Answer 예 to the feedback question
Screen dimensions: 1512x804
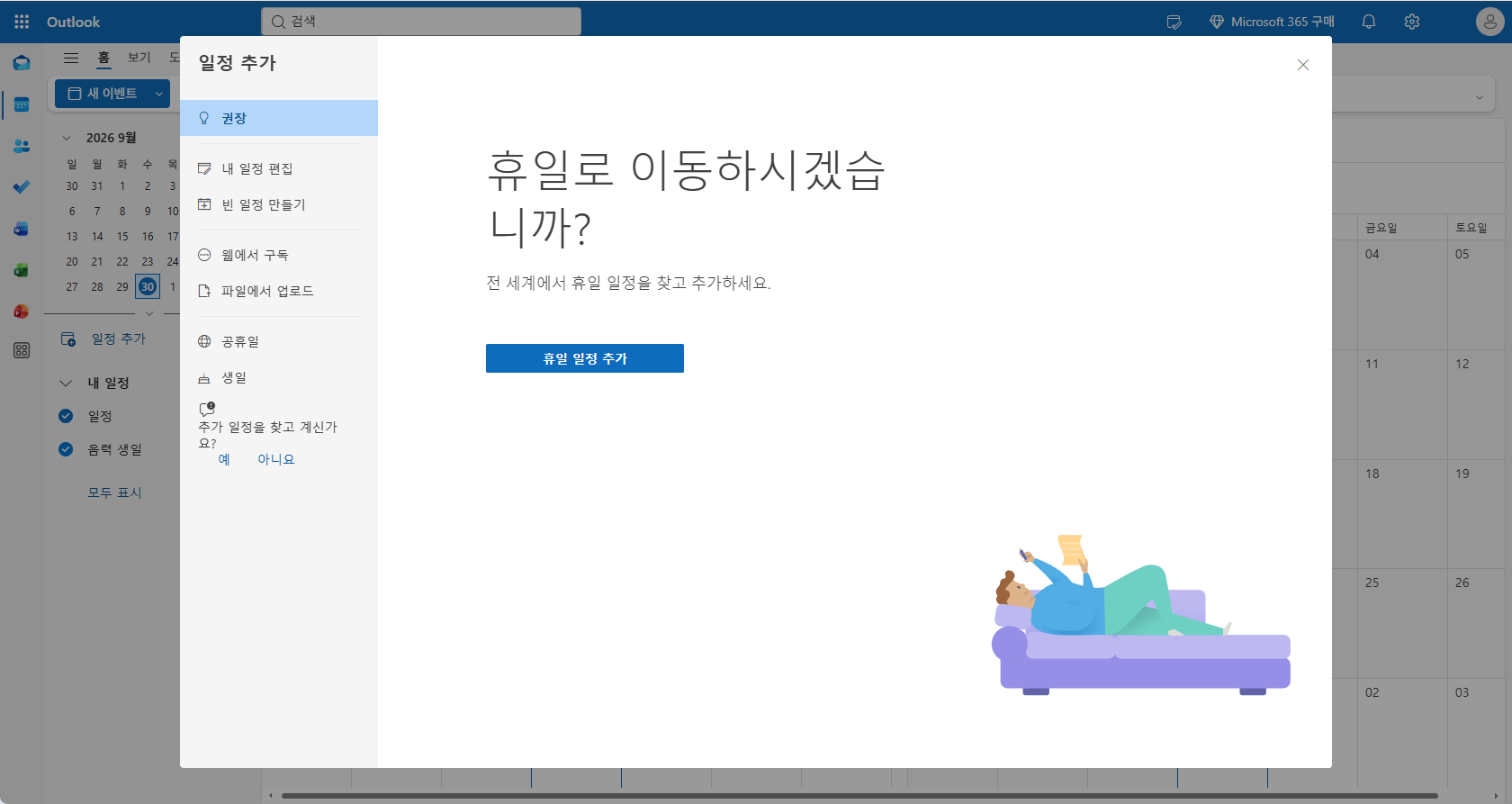coord(224,459)
